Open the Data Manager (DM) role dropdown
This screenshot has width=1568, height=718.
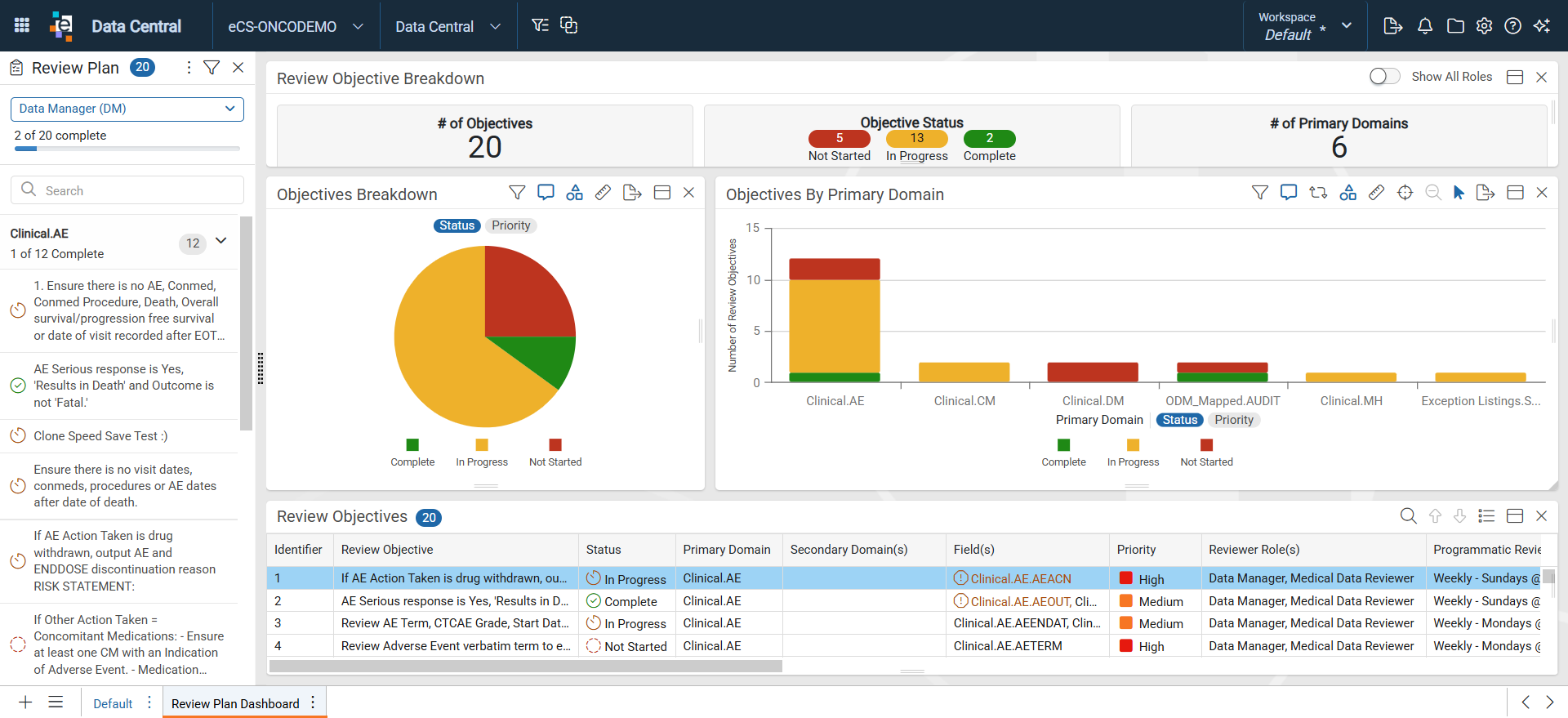click(x=127, y=109)
